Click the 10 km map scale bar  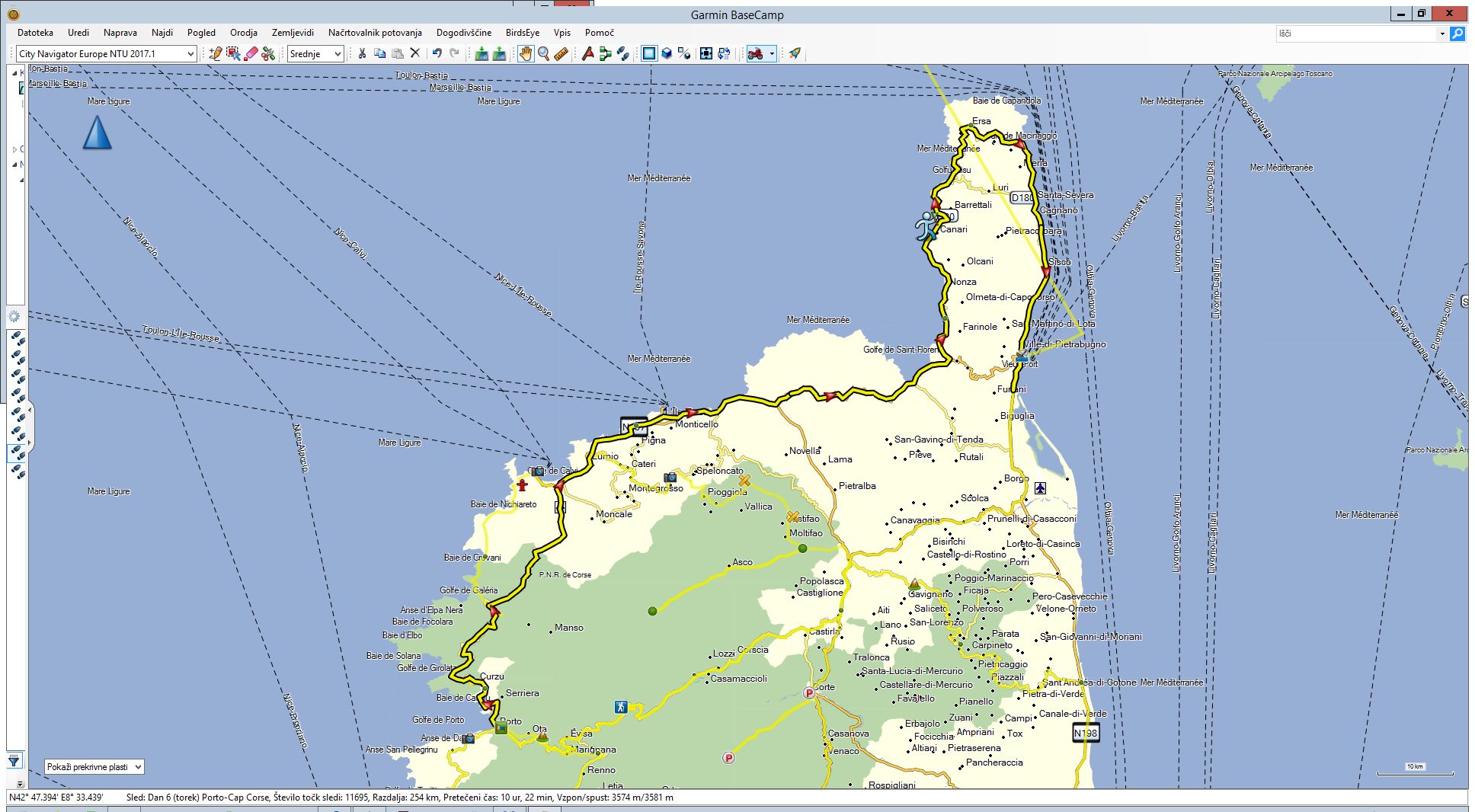coord(1415,769)
